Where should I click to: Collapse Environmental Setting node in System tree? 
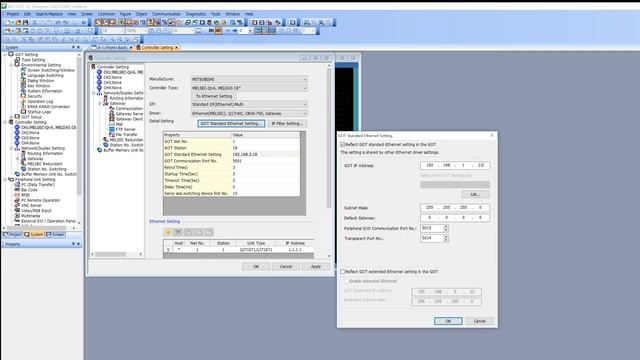(11, 65)
